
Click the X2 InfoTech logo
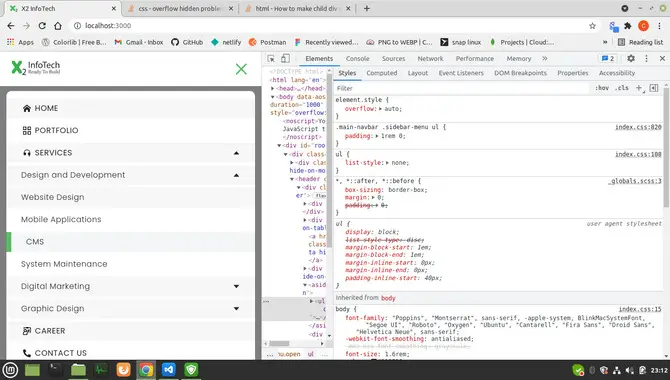36,68
